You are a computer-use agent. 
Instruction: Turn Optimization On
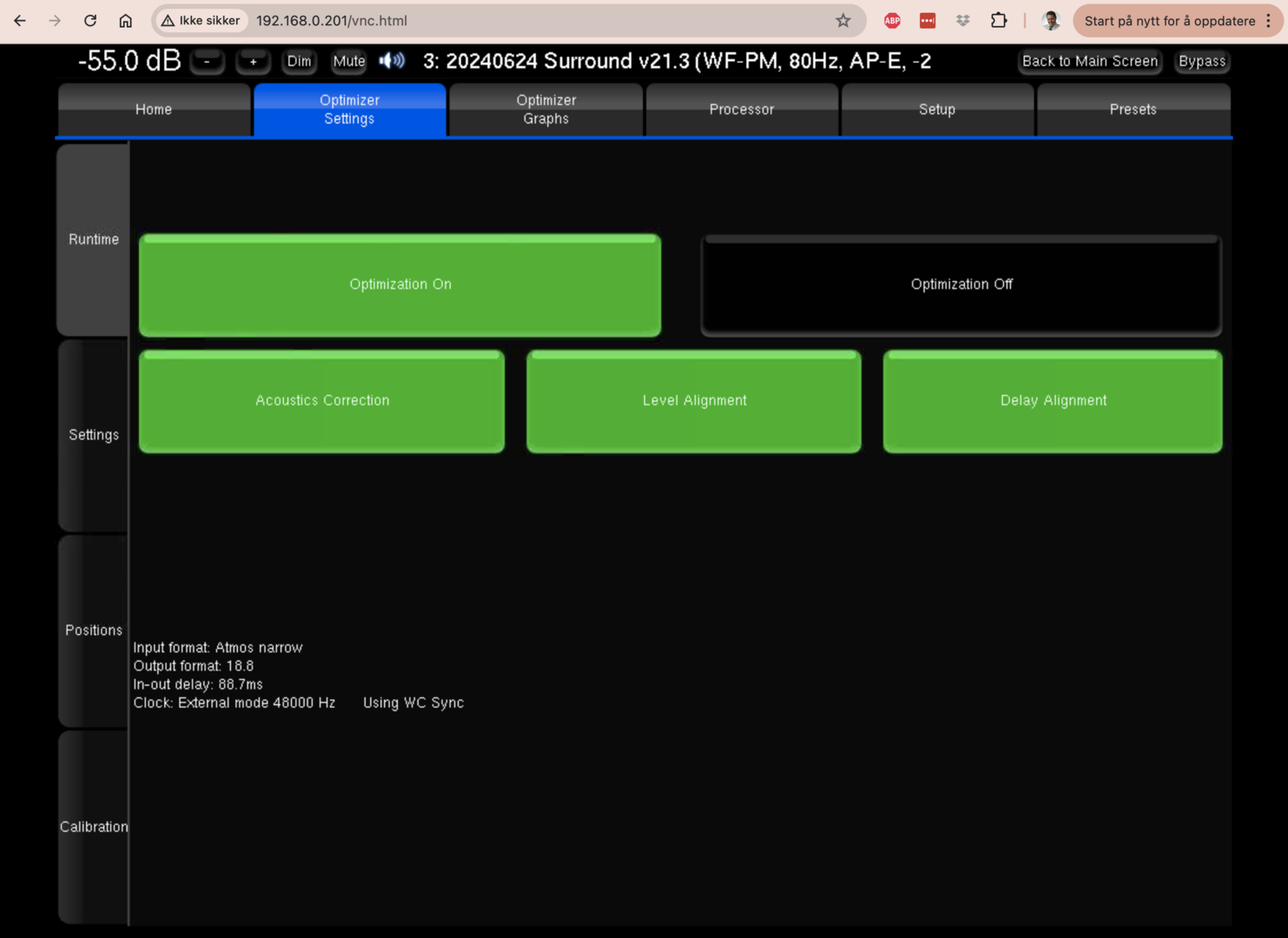(400, 285)
